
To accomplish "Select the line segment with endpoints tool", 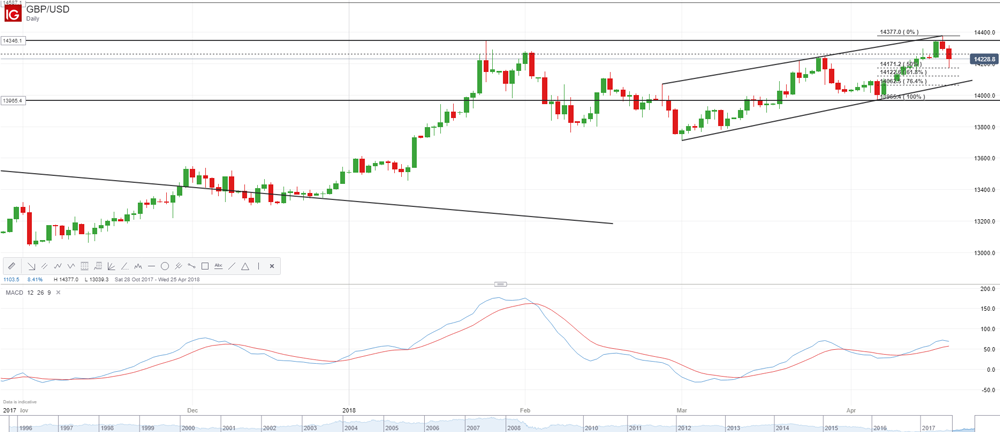I will pyautogui.click(x=191, y=266).
